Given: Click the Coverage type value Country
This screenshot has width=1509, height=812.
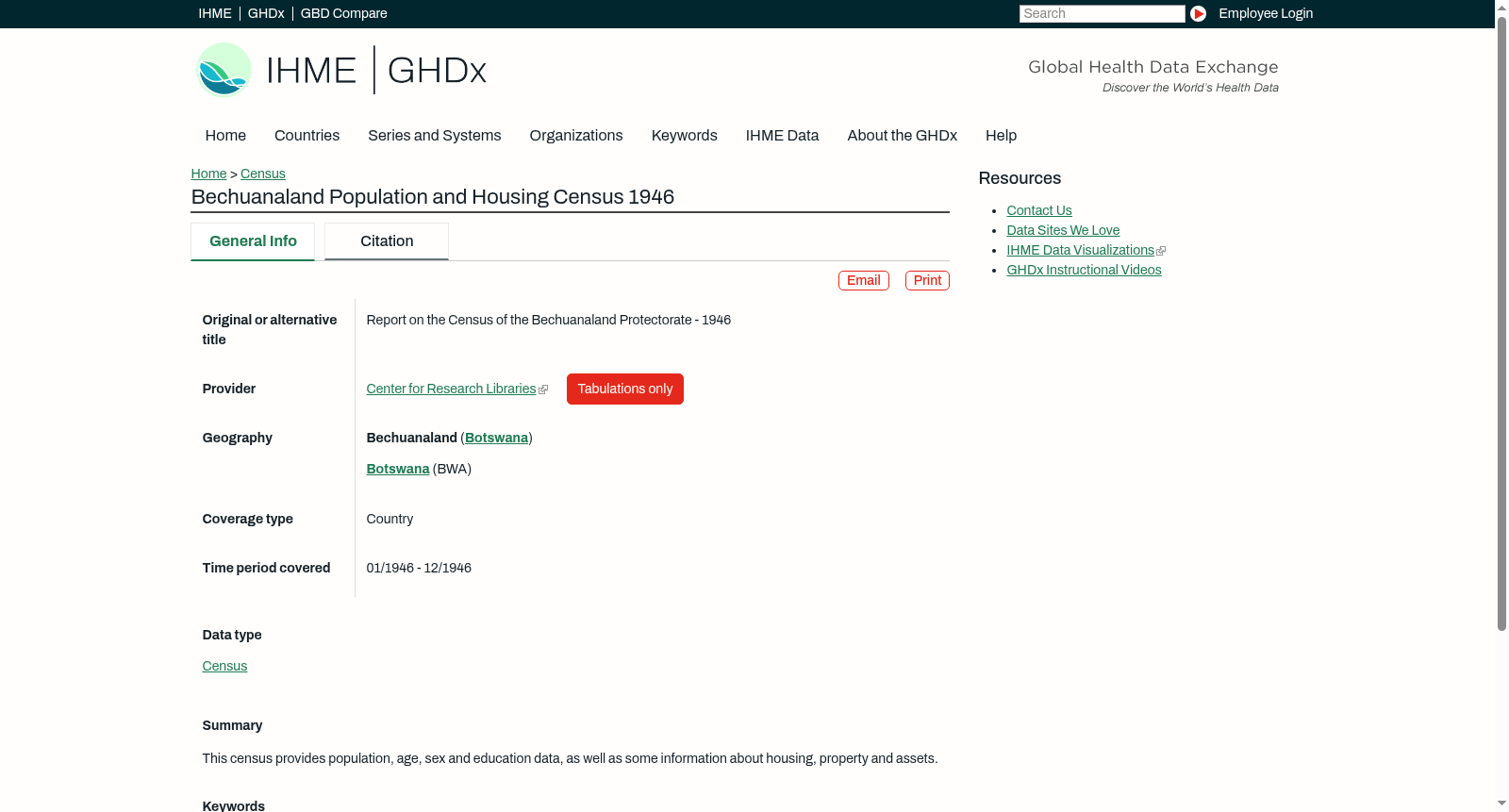Looking at the screenshot, I should [390, 519].
